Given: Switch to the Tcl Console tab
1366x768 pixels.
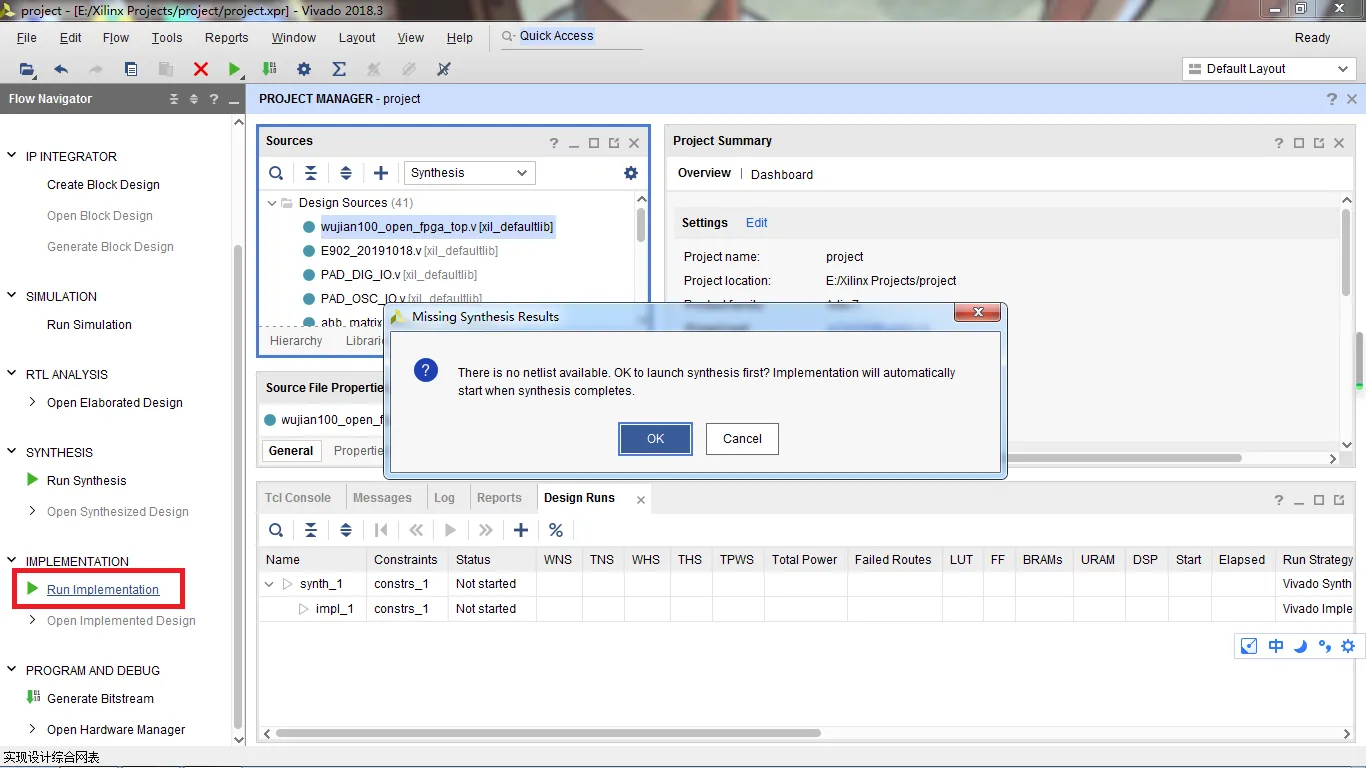Looking at the screenshot, I should [298, 498].
